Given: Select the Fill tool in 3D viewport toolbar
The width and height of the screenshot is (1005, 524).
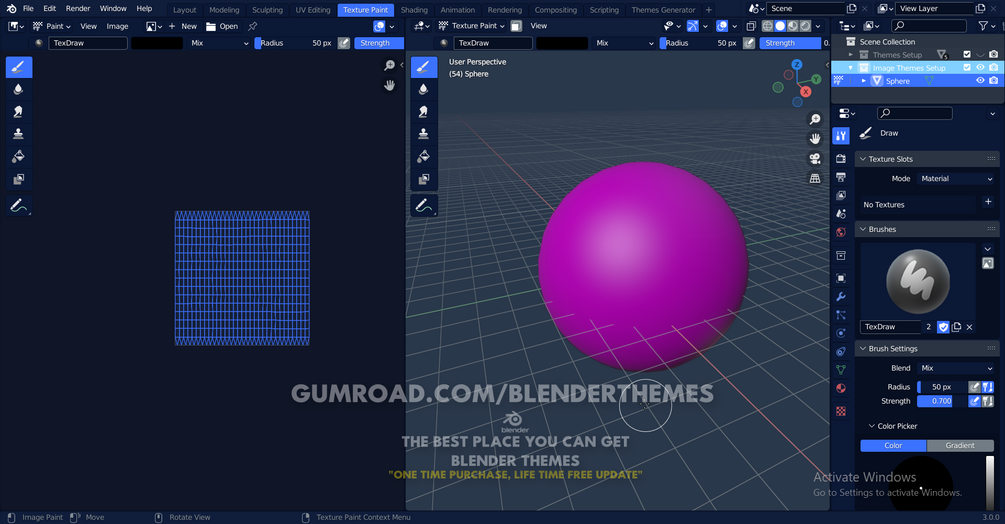Looking at the screenshot, I should (x=424, y=156).
